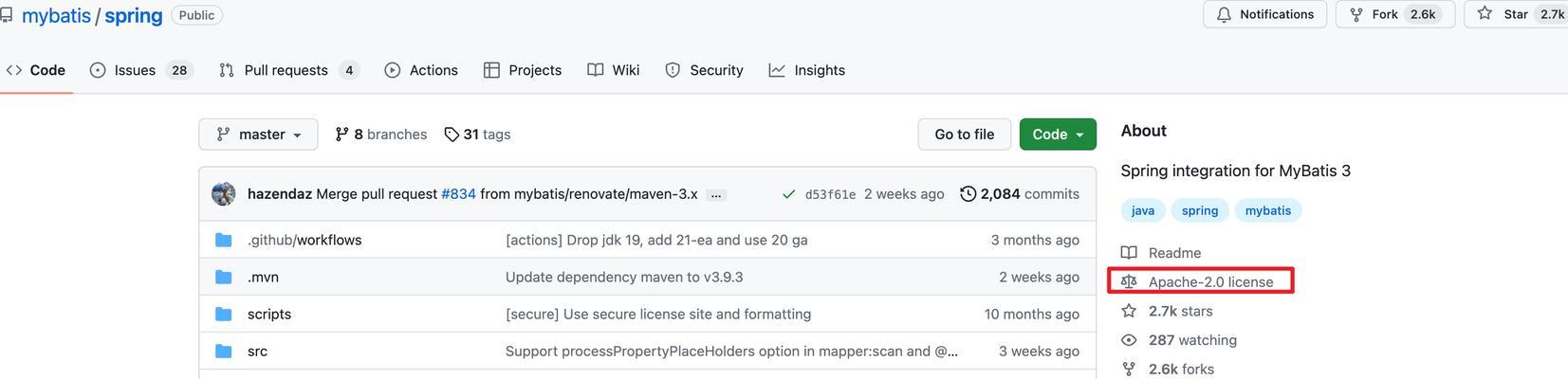The height and width of the screenshot is (379, 1568).
Task: Expand the master branch dropdown
Action: 258,135
